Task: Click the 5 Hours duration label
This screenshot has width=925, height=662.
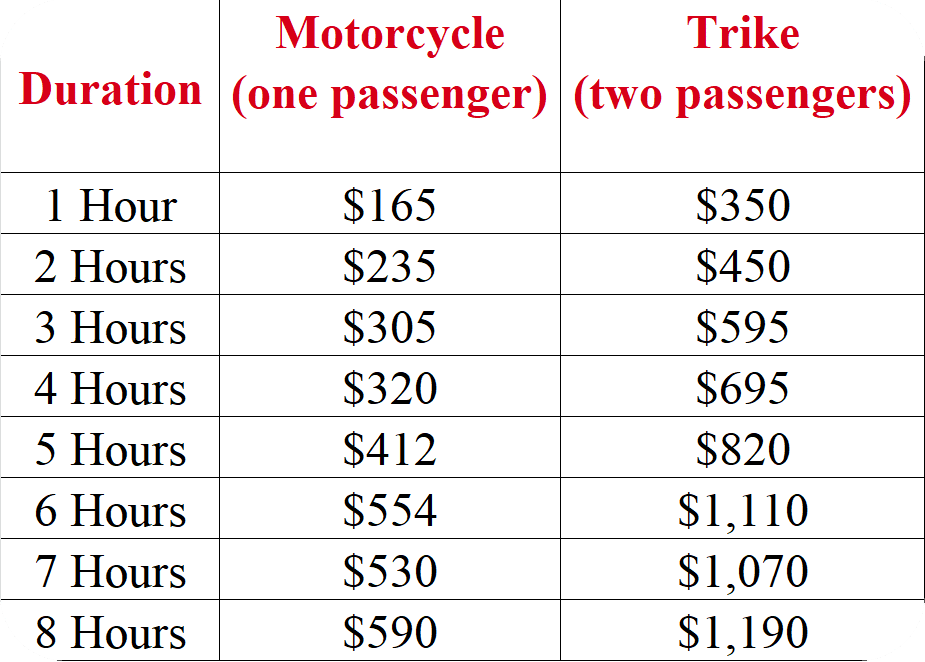Action: 110,450
